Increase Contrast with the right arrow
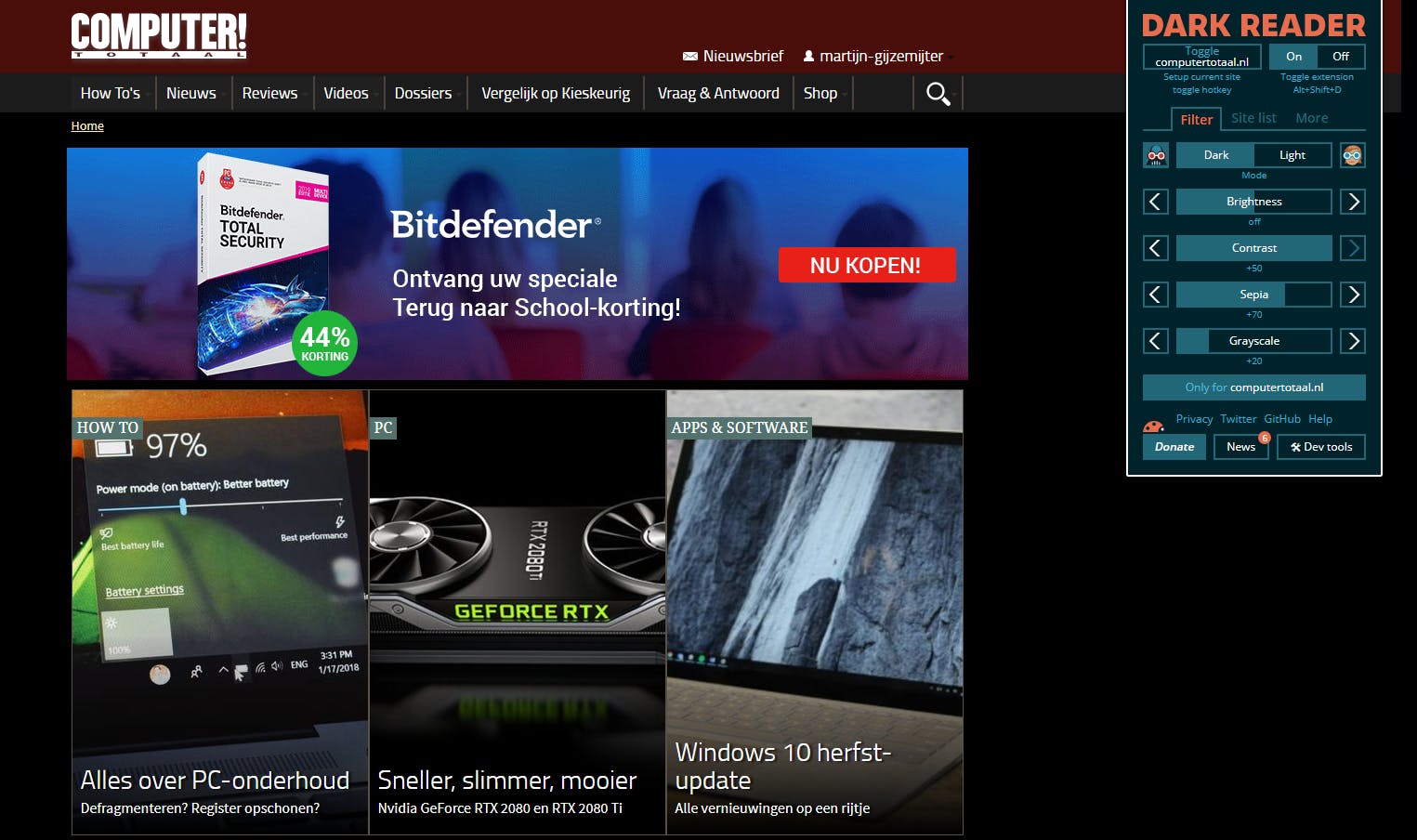This screenshot has height=840, width=1417. pyautogui.click(x=1353, y=248)
